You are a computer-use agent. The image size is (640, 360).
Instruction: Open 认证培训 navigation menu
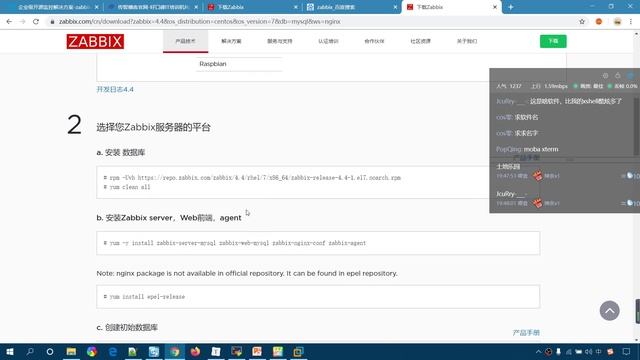coord(328,41)
